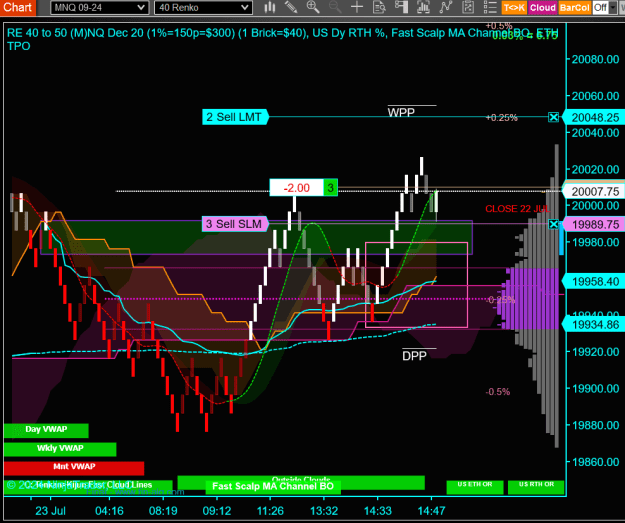Image resolution: width=625 pixels, height=523 pixels.
Task: Open the Drawing Tools pencil icon
Action: [291, 7]
